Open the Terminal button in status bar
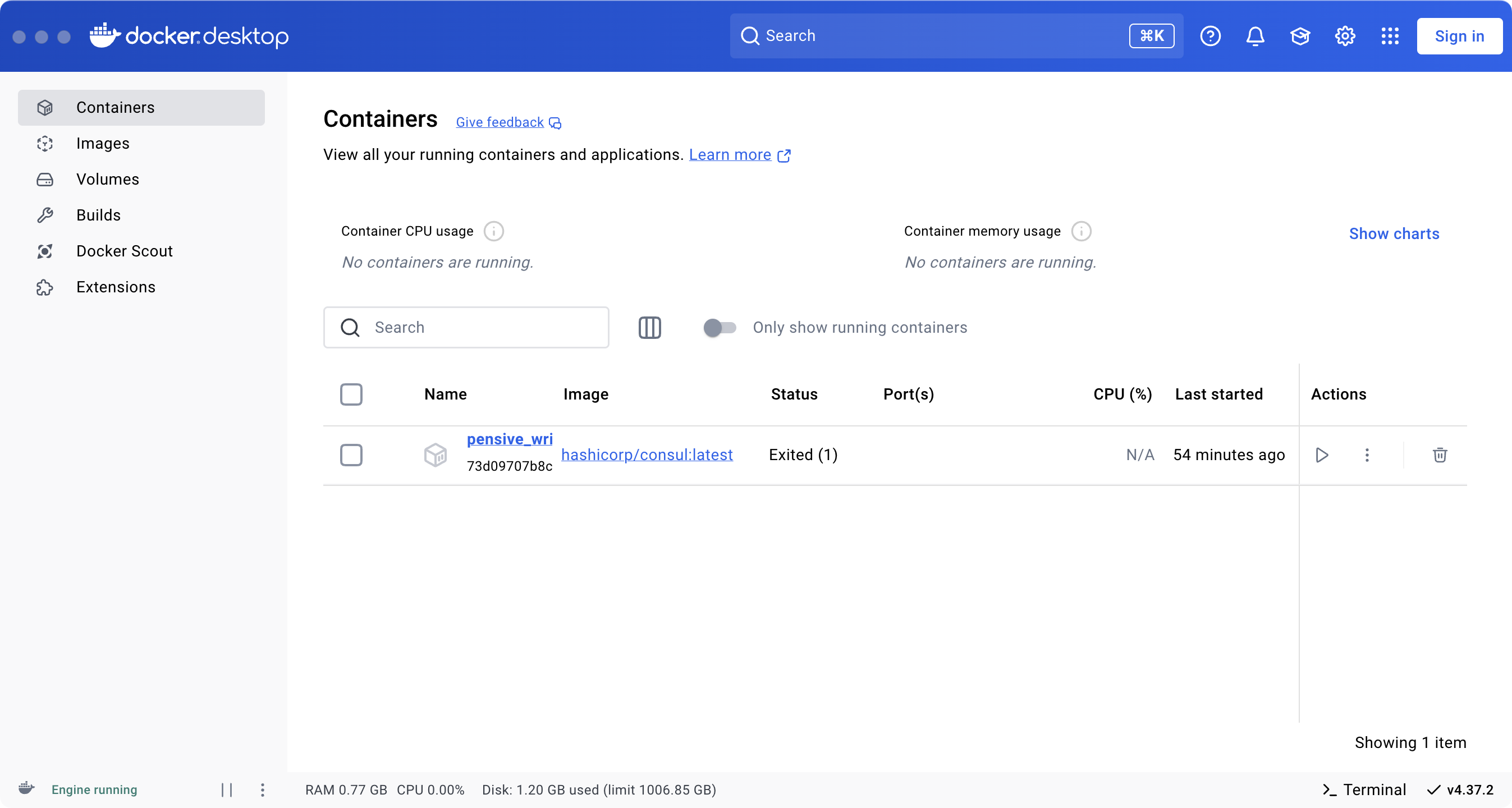Viewport: 1512px width, 808px height. click(x=1364, y=790)
